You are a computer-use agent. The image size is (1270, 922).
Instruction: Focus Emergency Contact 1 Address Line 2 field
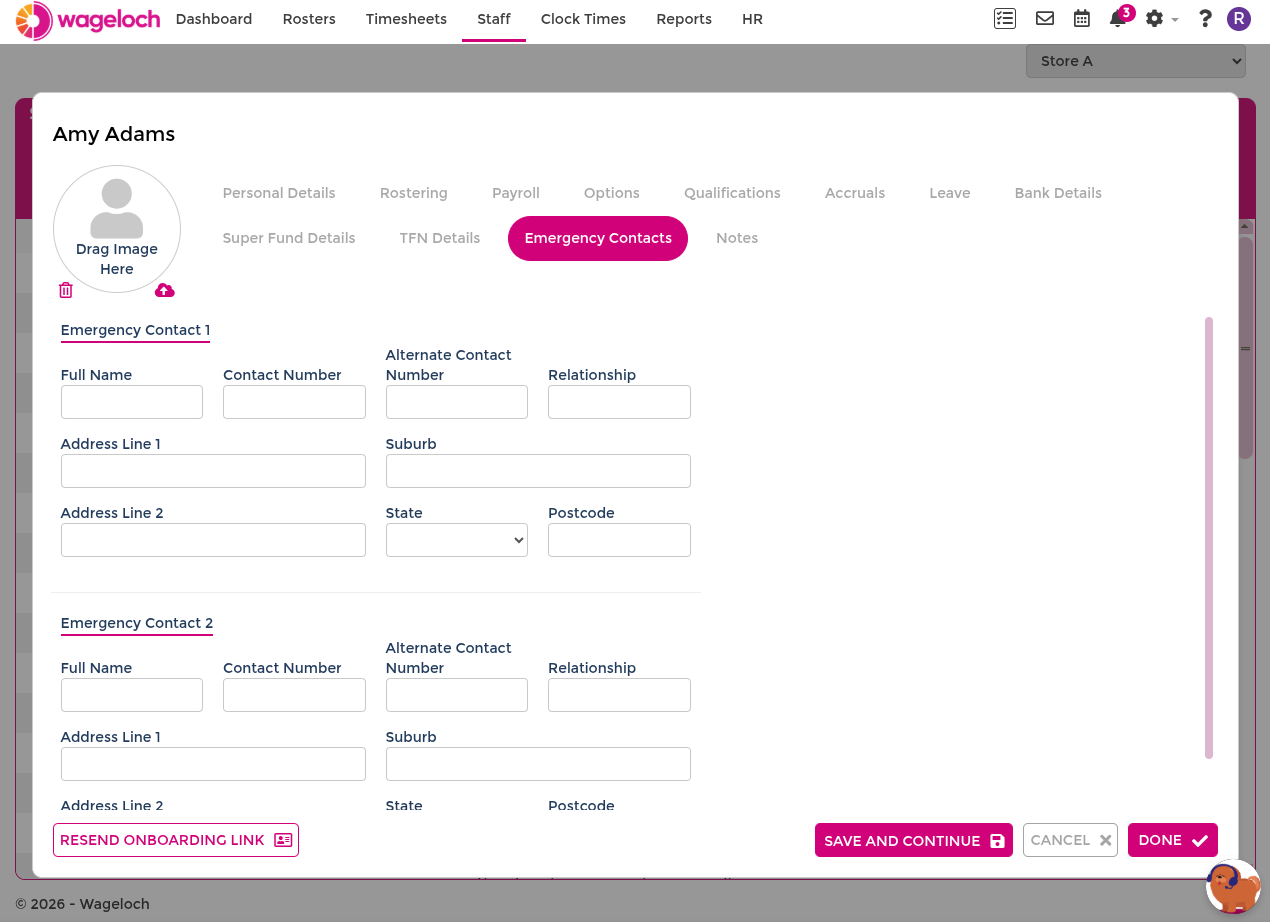point(213,540)
